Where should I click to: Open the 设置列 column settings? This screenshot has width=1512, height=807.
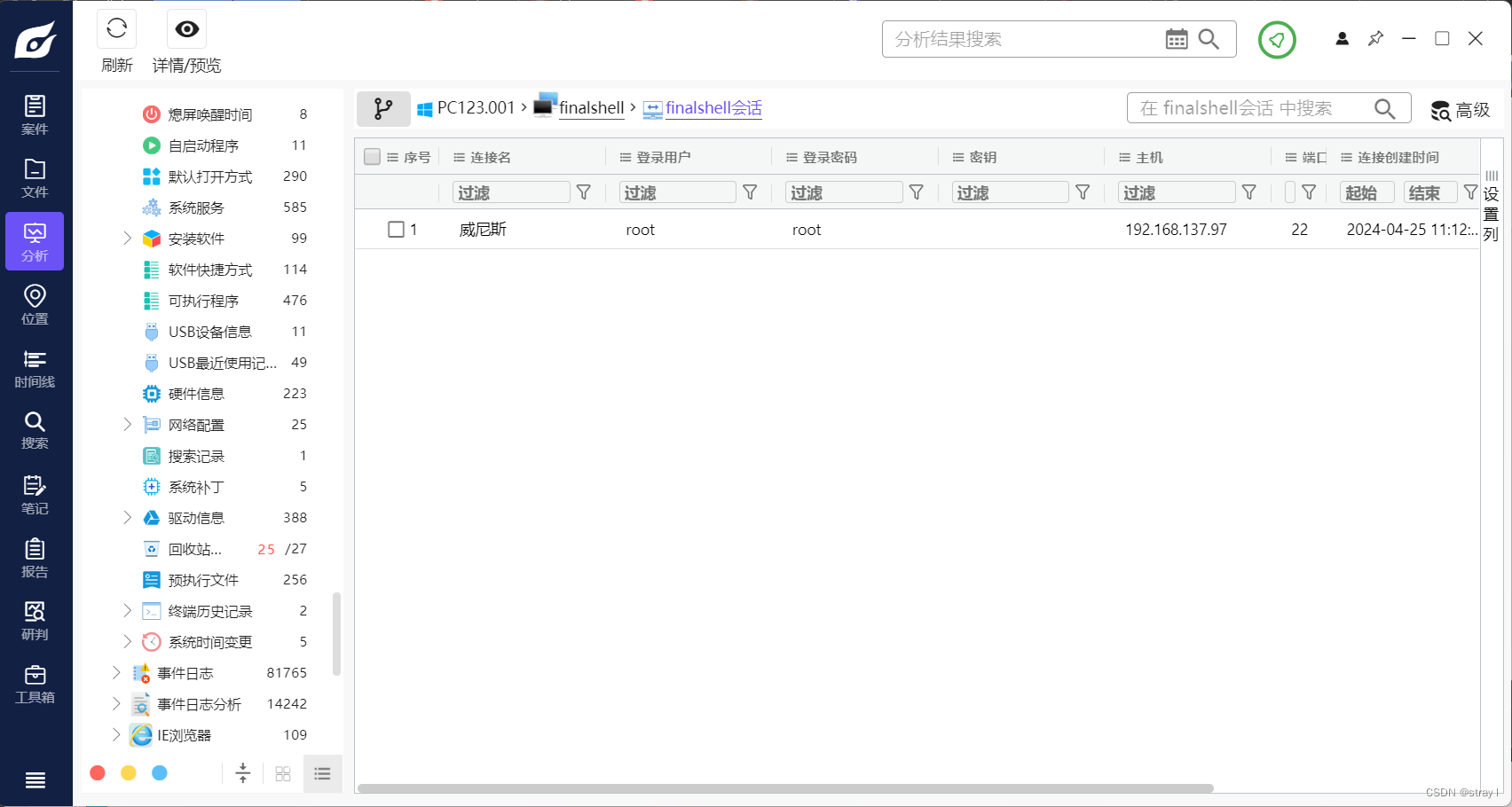[x=1491, y=206]
